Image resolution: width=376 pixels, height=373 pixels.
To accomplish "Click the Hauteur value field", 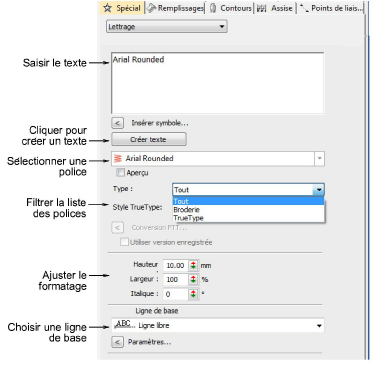I will pos(176,266).
